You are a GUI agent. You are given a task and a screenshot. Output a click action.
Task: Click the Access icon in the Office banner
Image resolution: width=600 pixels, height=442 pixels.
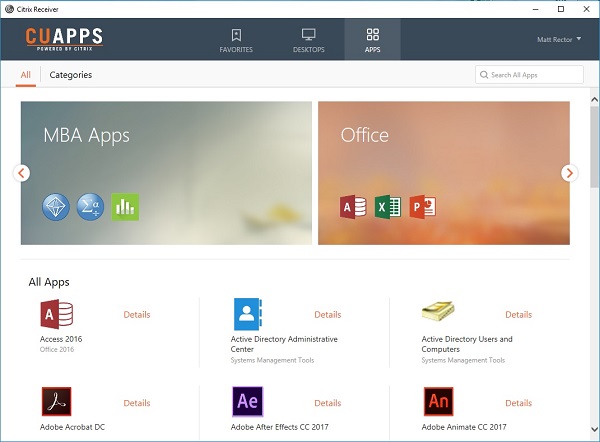(x=353, y=207)
